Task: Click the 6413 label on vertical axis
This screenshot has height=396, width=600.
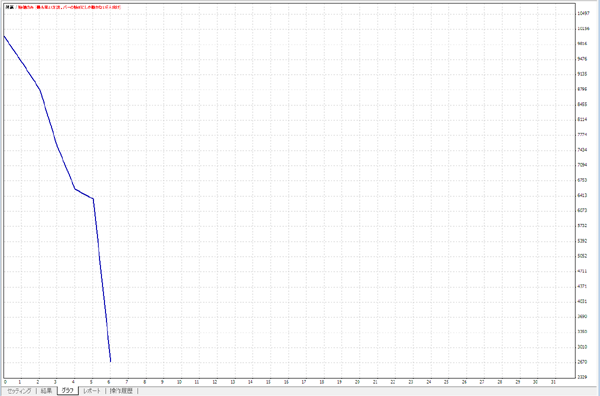Action: pos(582,195)
